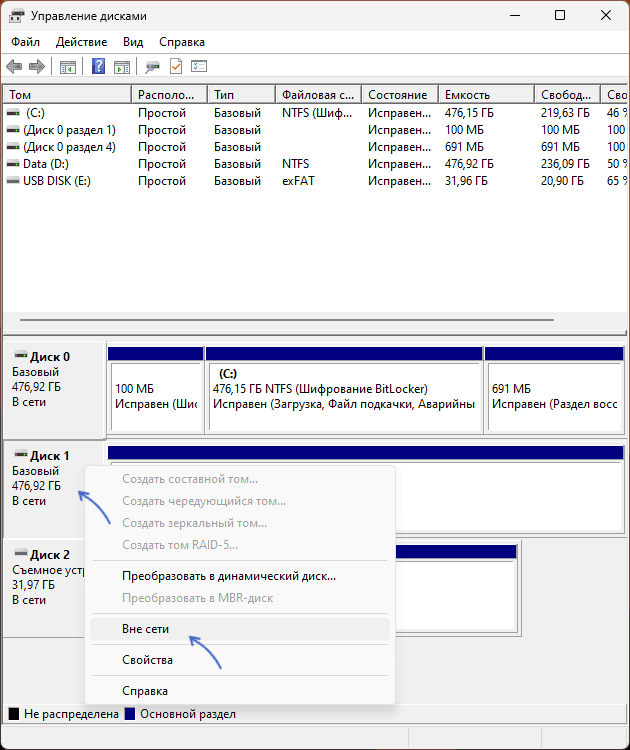Open the Действие menu
630x750 pixels.
pyautogui.click(x=81, y=42)
